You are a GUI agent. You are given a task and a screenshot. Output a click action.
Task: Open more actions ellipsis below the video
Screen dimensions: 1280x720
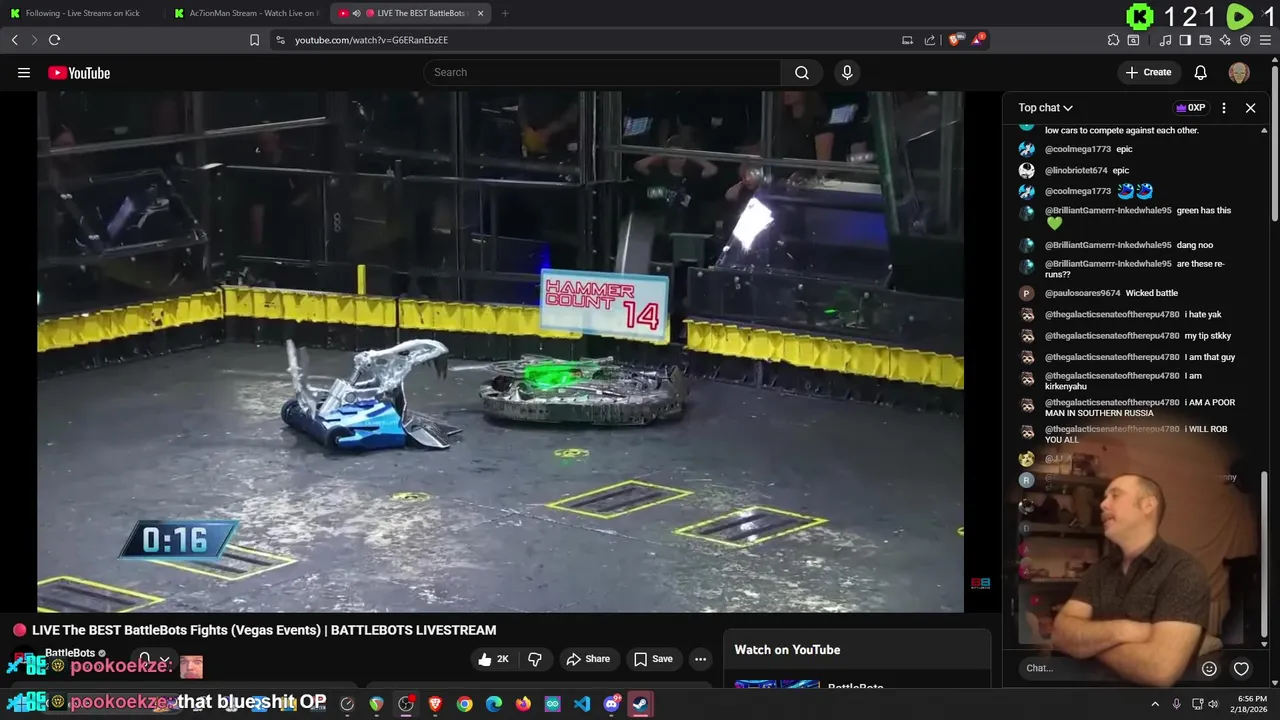click(700, 659)
